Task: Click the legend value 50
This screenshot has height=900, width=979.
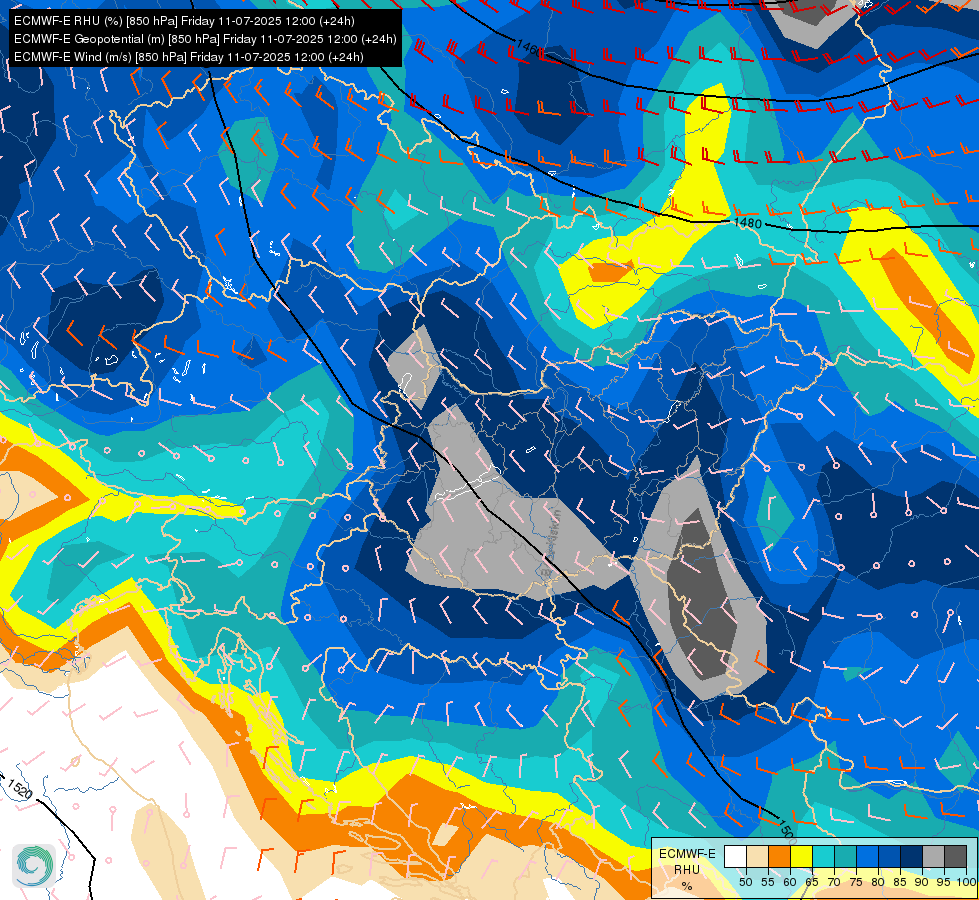Action: click(745, 882)
